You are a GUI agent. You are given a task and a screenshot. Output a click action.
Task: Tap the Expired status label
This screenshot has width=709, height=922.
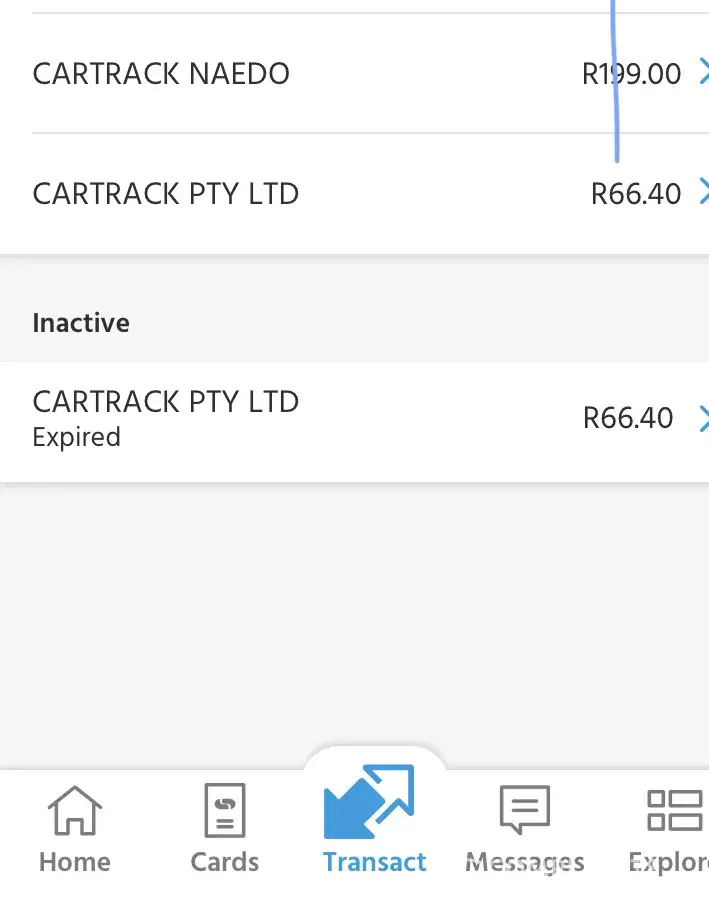point(76,438)
